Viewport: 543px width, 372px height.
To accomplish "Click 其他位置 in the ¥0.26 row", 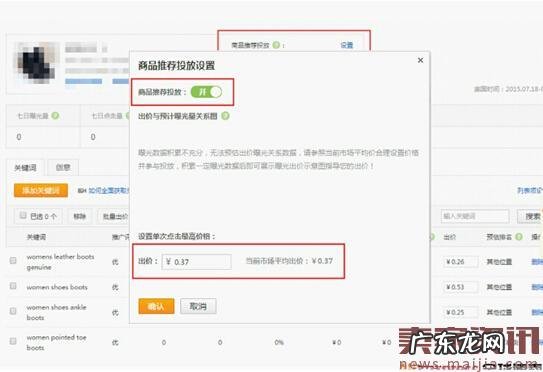I will pyautogui.click(x=499, y=262).
